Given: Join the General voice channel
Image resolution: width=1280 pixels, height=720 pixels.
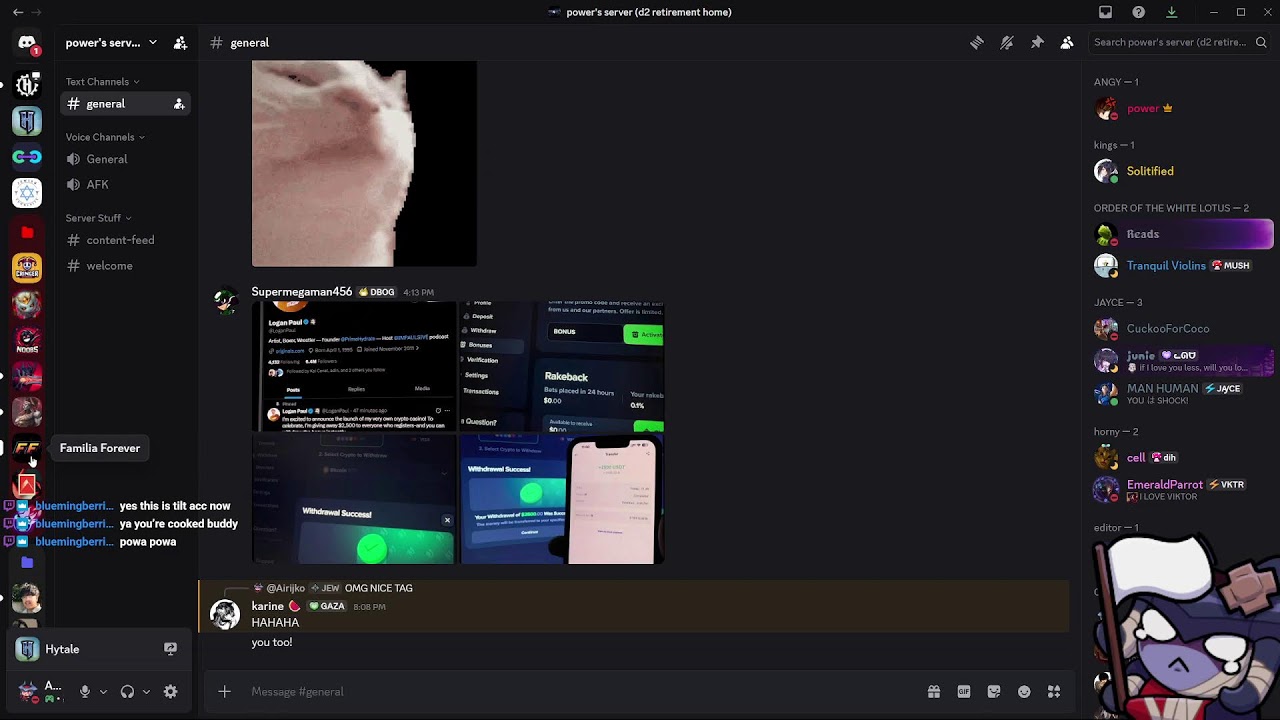Looking at the screenshot, I should coord(126,159).
